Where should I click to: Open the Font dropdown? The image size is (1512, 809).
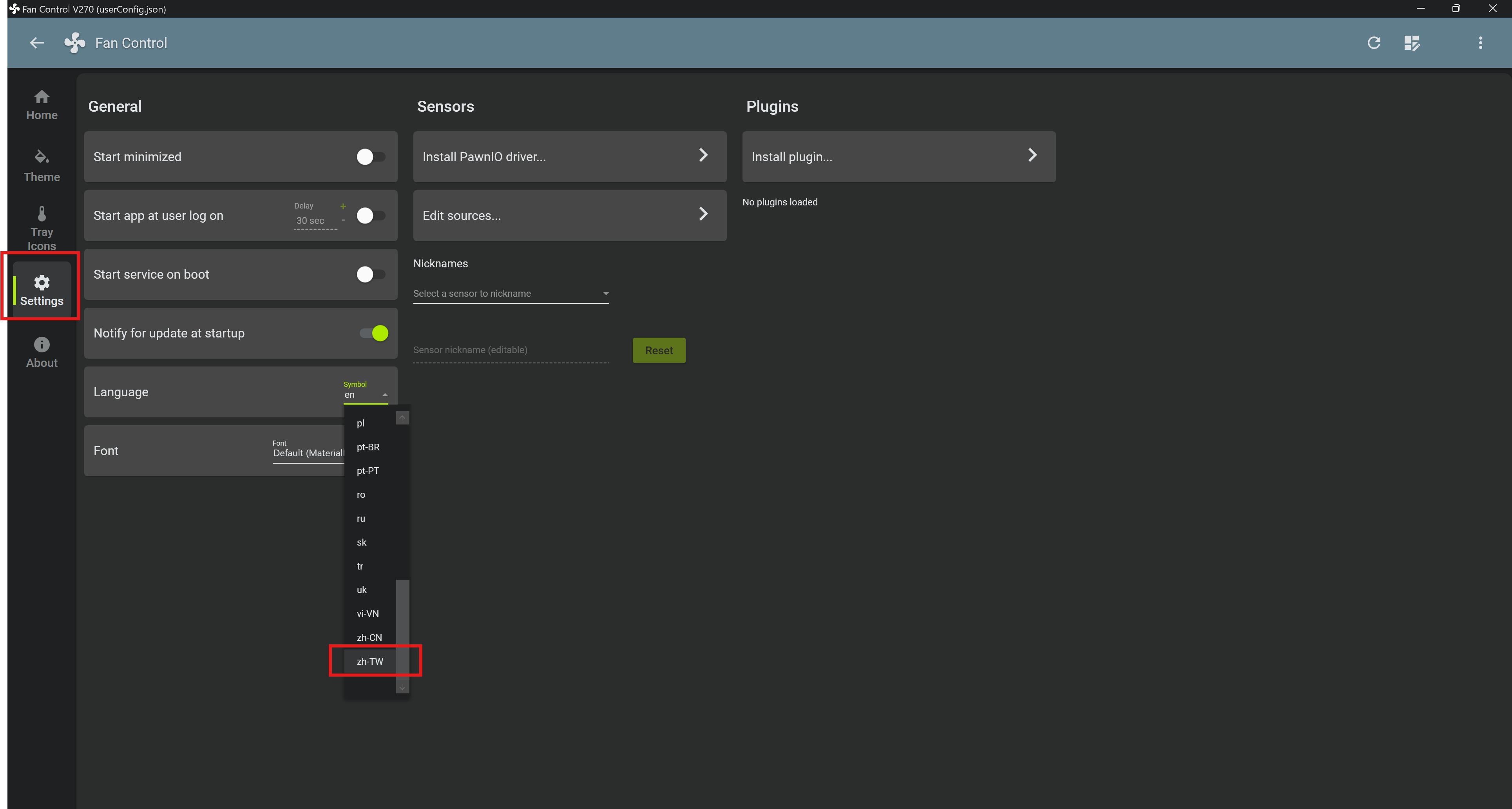click(309, 453)
